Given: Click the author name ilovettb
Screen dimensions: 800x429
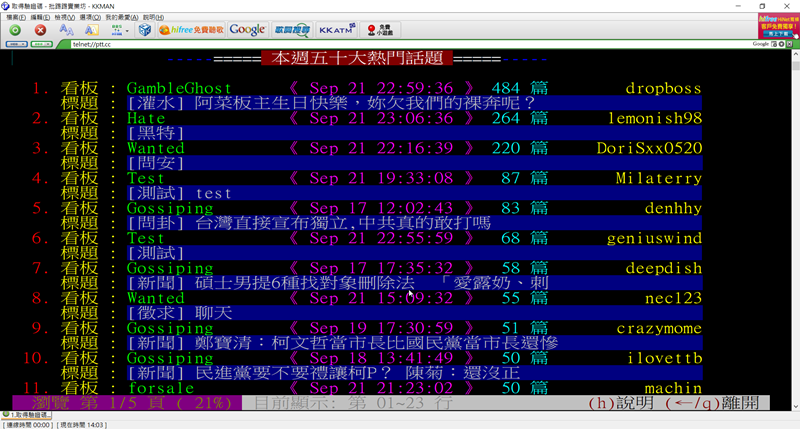Looking at the screenshot, I should (664, 359).
